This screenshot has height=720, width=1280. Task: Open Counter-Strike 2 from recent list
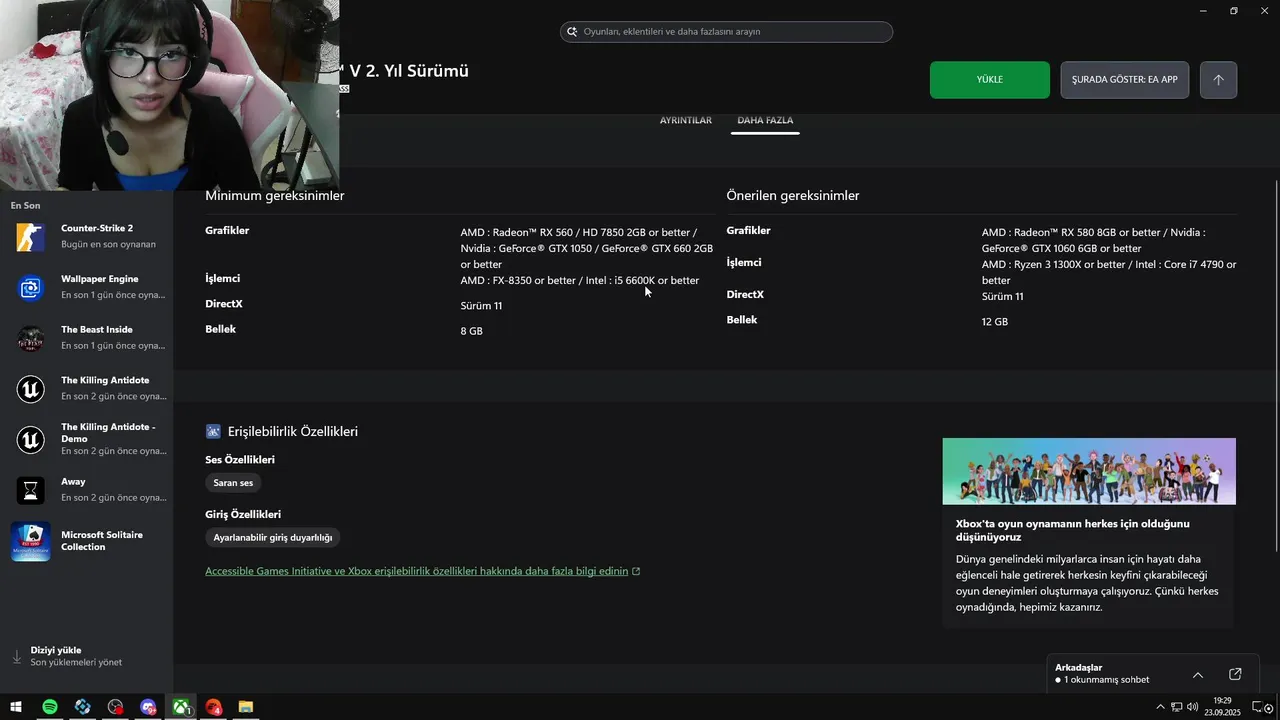(86, 236)
